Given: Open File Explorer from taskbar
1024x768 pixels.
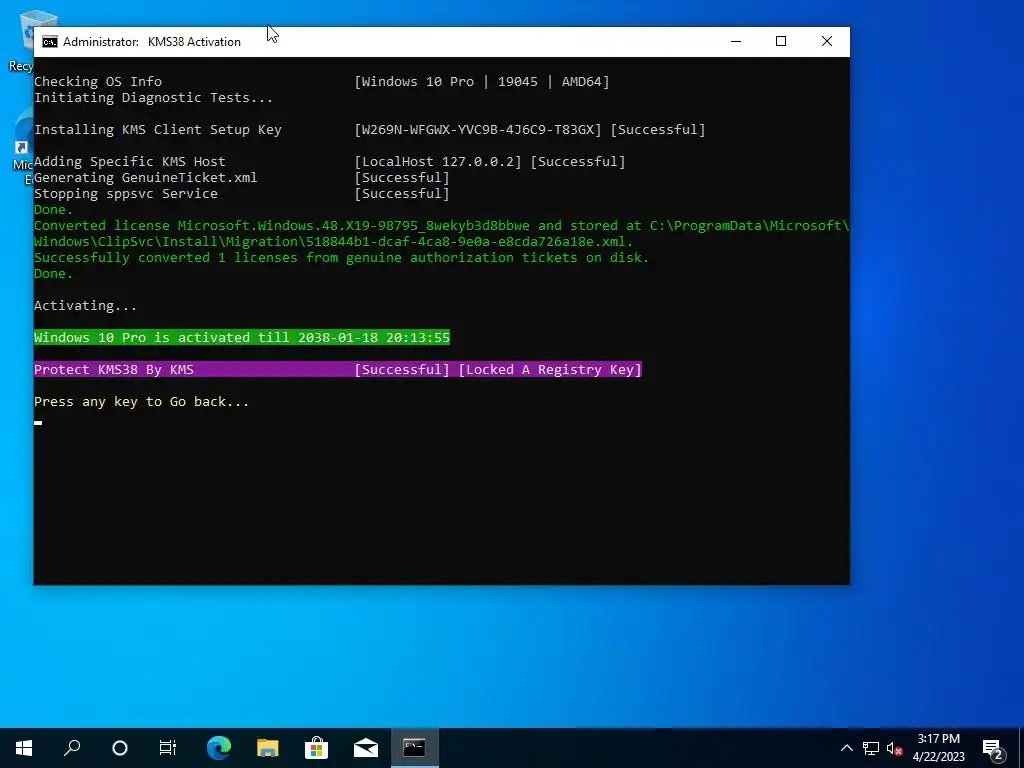Looking at the screenshot, I should (268, 748).
